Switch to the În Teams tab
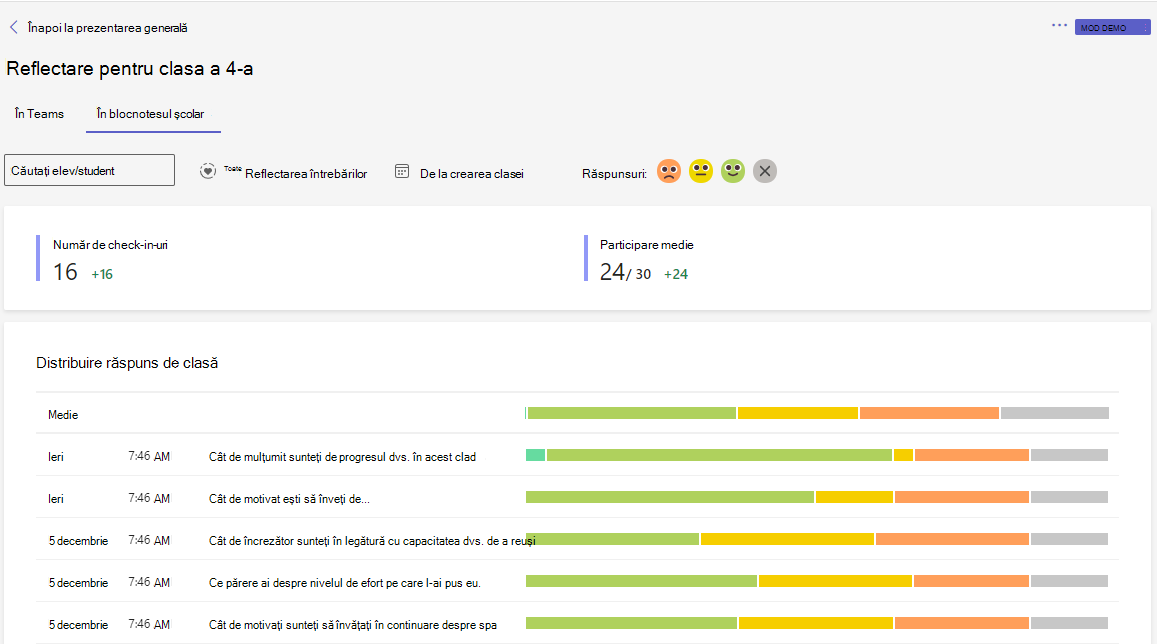This screenshot has width=1157, height=644. [x=39, y=114]
